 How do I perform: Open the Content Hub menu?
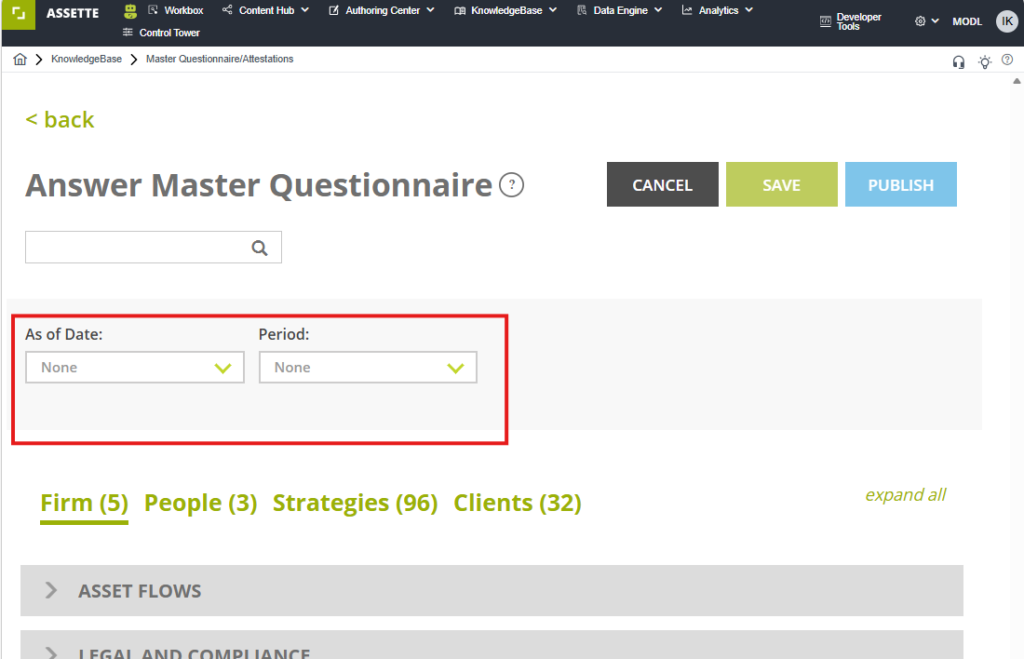(266, 11)
